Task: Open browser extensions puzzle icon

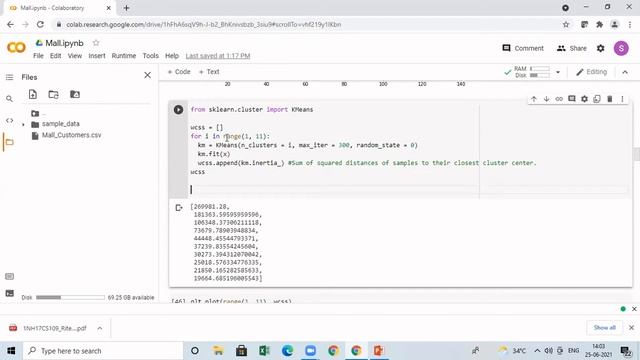Action: 599,24
